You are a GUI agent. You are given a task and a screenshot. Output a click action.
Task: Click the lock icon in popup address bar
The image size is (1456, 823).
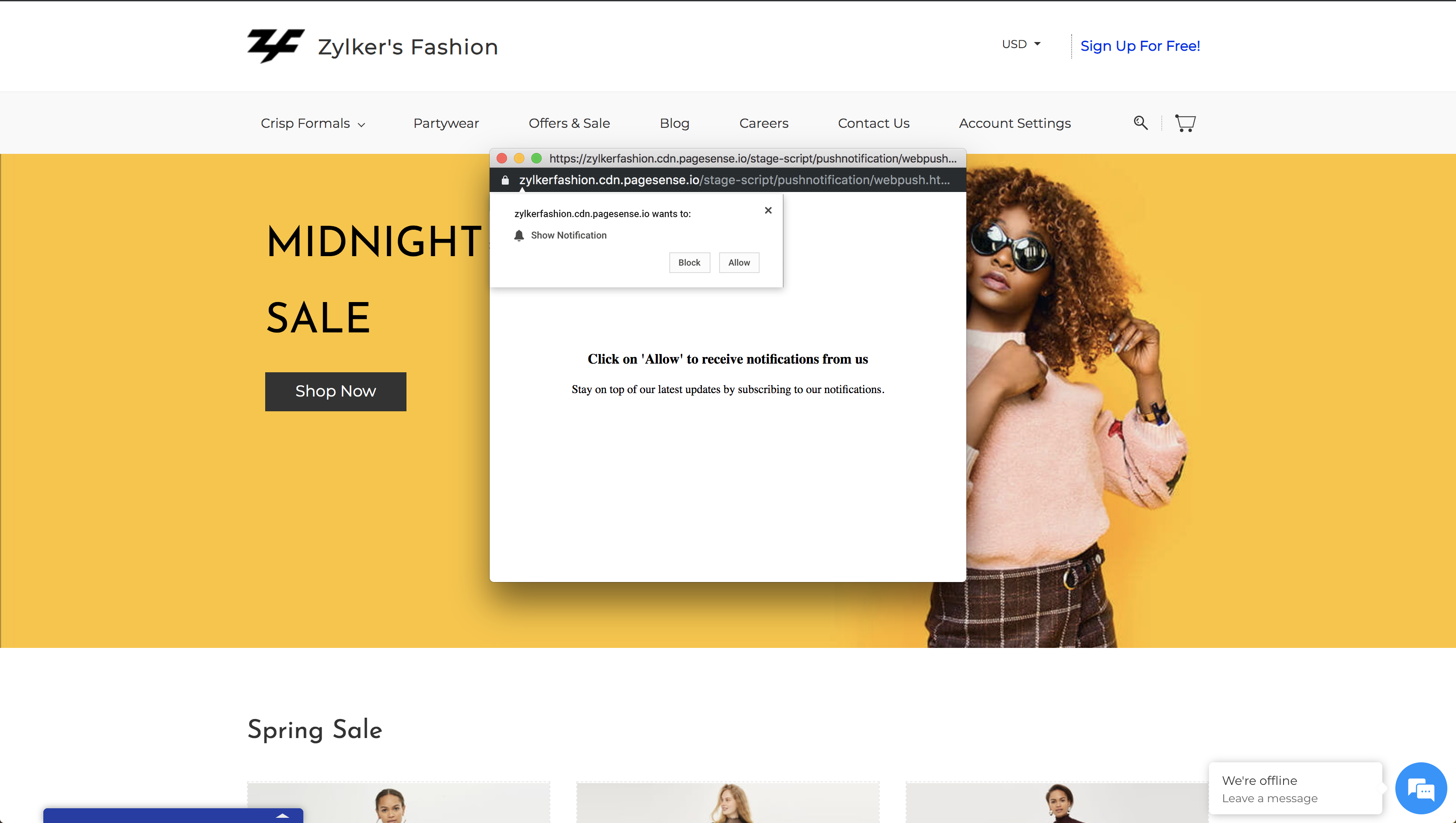point(505,180)
